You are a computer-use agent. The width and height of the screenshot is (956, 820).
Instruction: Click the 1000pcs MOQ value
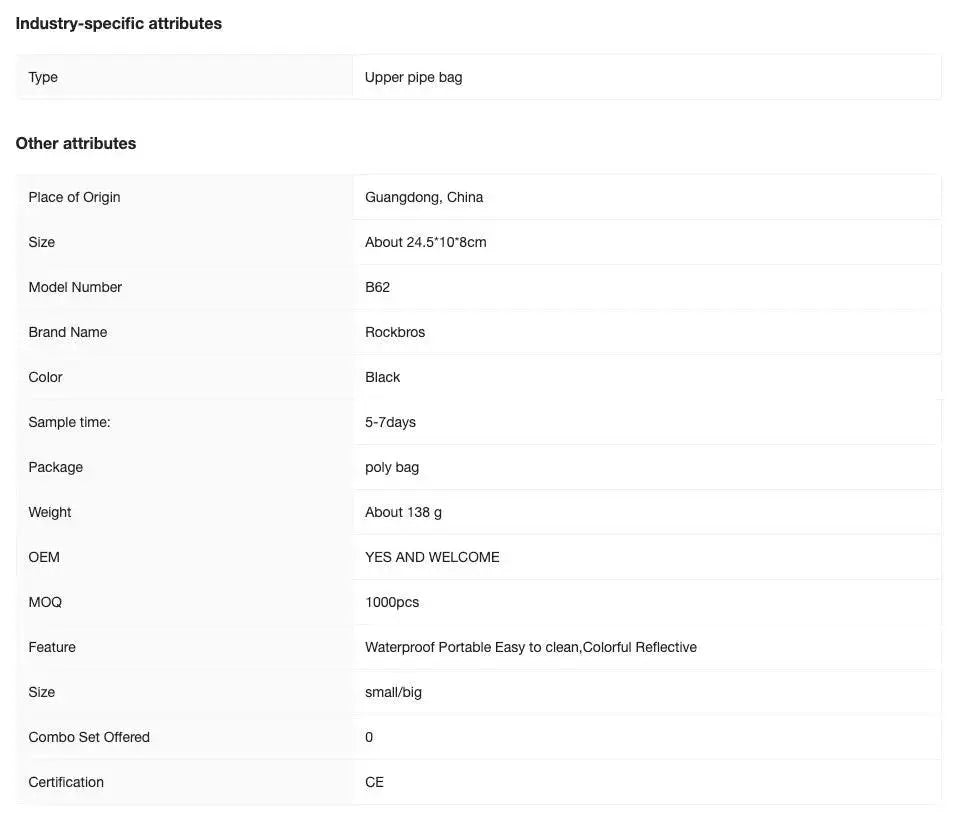click(392, 602)
